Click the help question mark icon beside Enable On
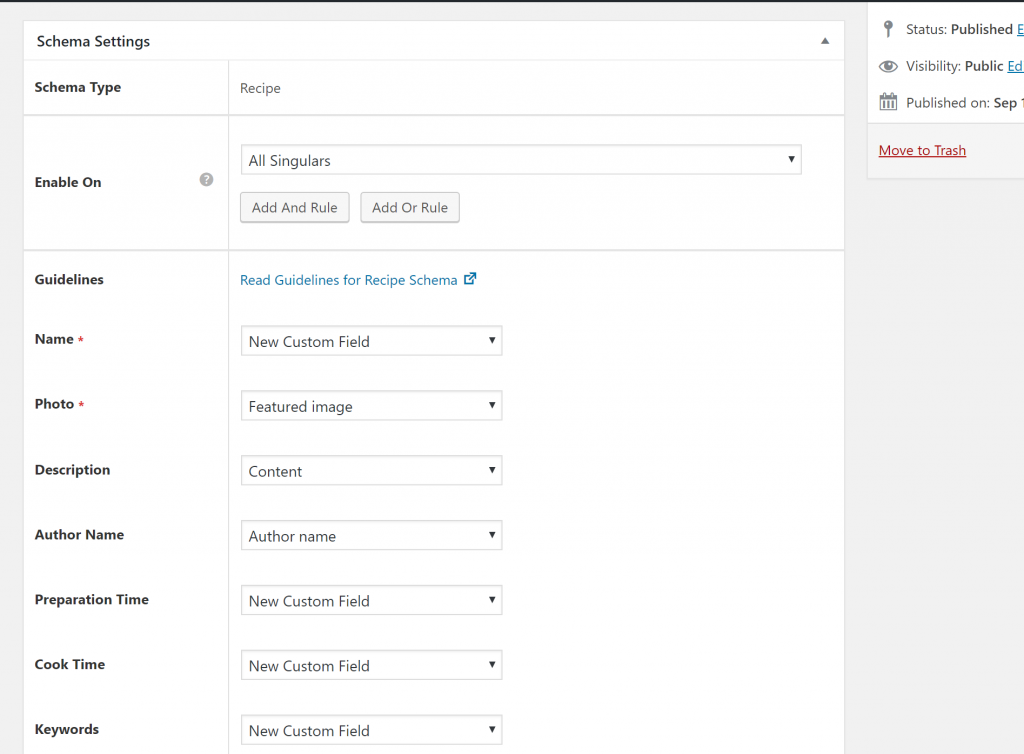The height and width of the screenshot is (754, 1024). [206, 180]
